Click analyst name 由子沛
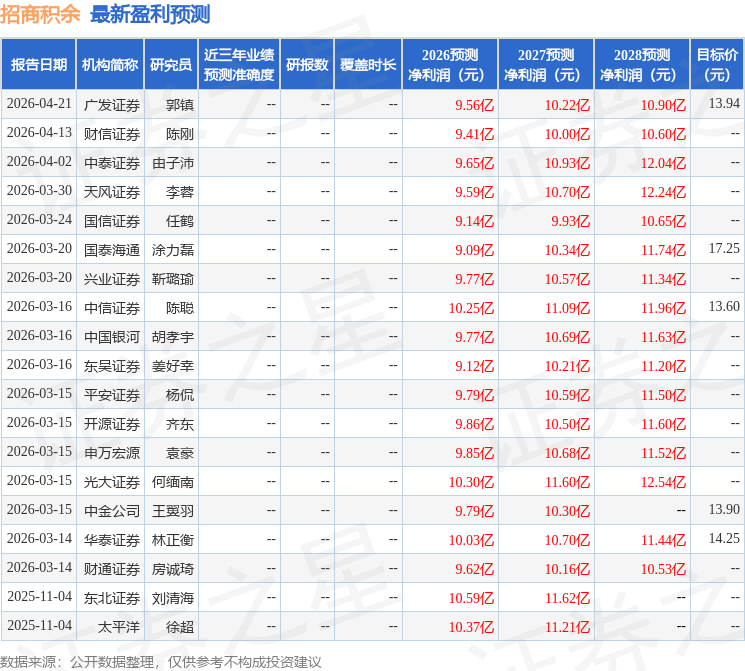745x671 pixels. (172, 163)
